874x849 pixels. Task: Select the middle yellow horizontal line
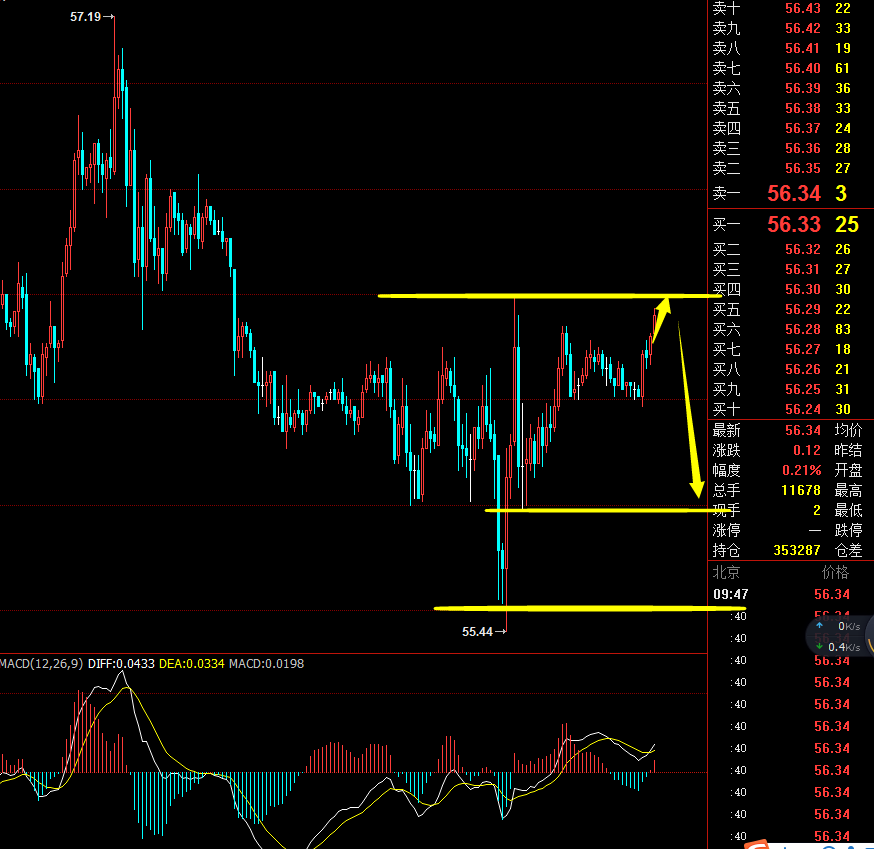tap(600, 511)
